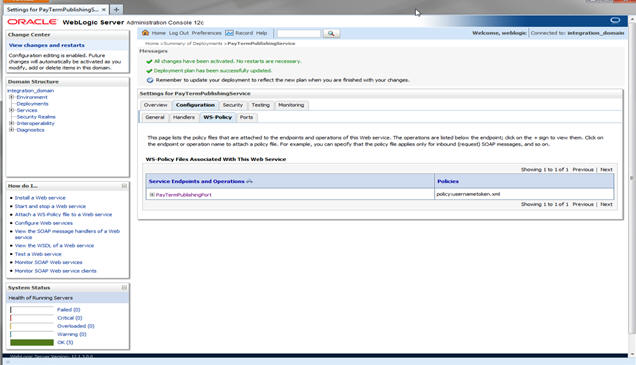Click the Home text link in toolbar
This screenshot has width=636, height=365.
pyautogui.click(x=158, y=33)
